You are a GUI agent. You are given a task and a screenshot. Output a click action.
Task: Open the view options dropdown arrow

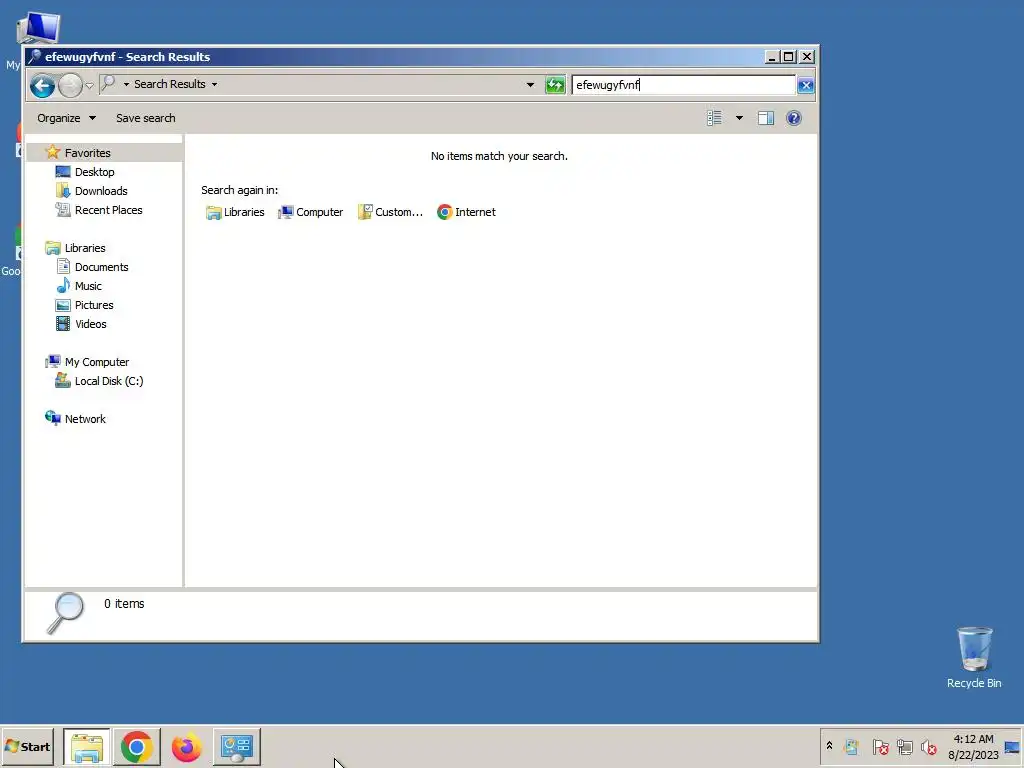pyautogui.click(x=739, y=118)
